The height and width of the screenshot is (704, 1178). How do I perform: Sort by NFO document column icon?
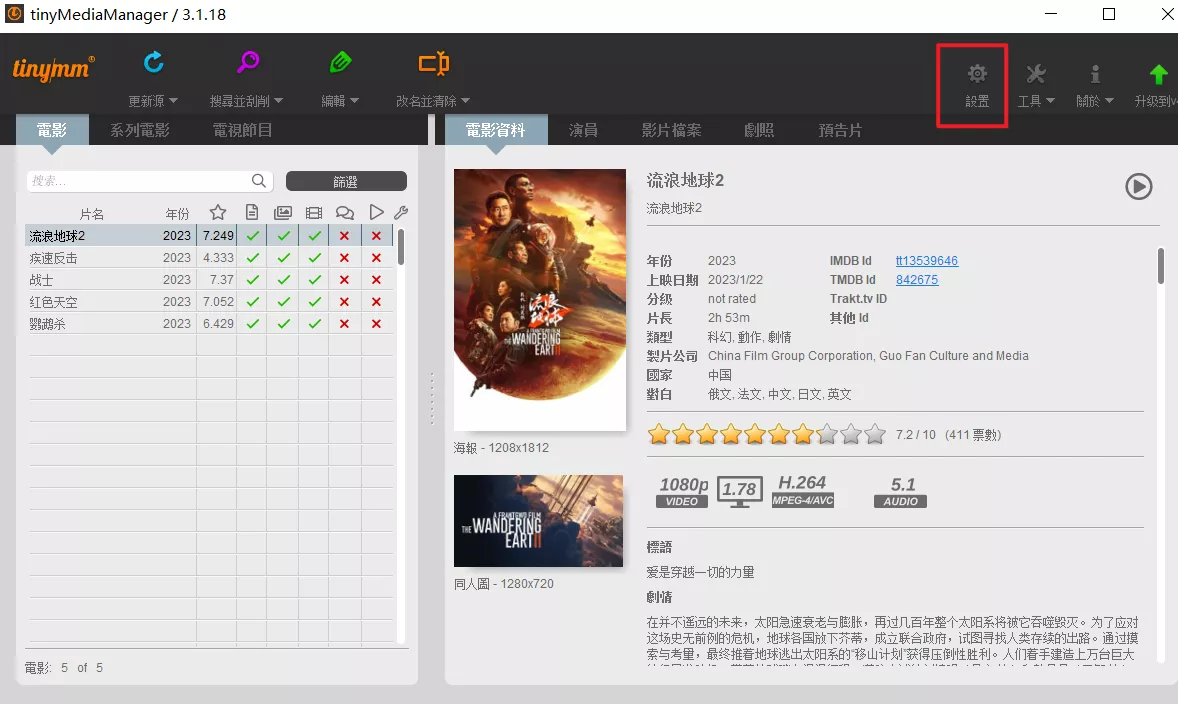252,213
